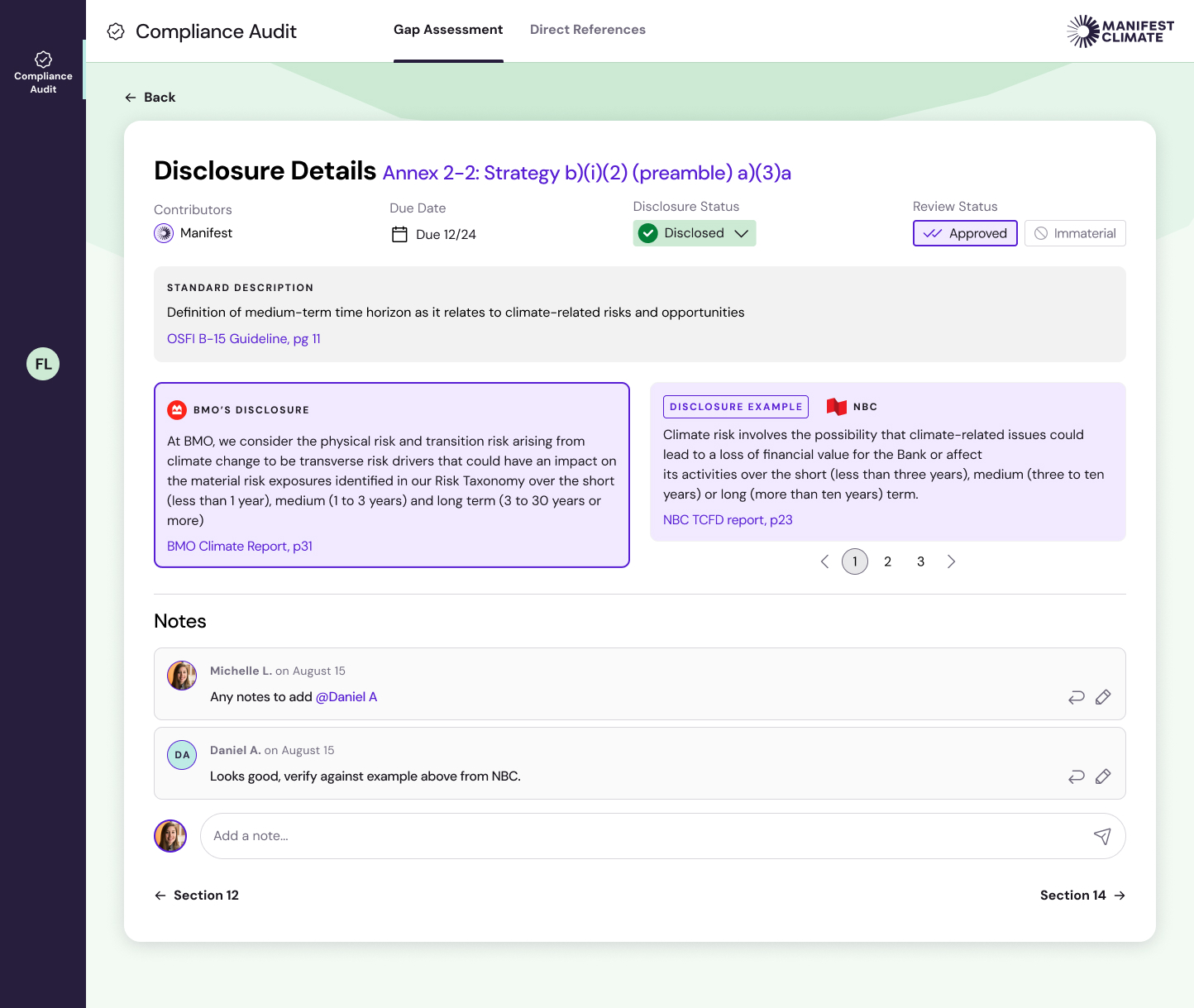Go to next disclosure example page
This screenshot has width=1194, height=1008.
pos(951,561)
